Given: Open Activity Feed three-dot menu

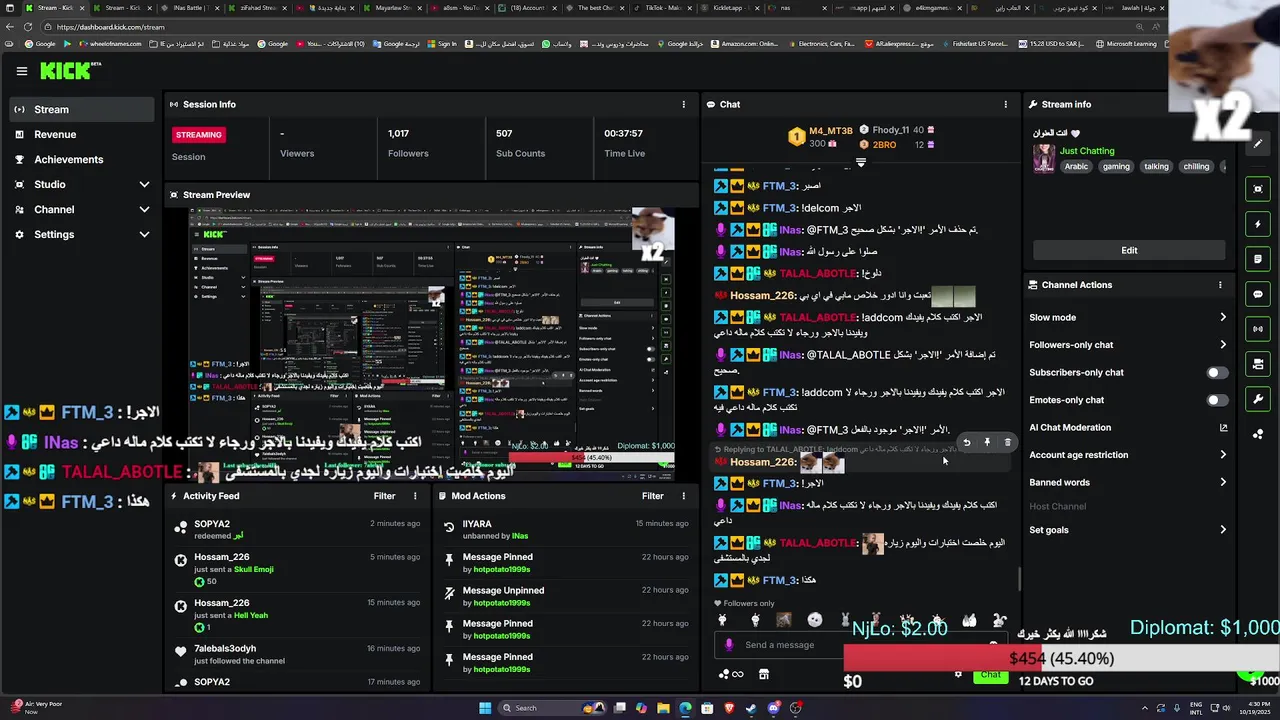Looking at the screenshot, I should point(415,496).
